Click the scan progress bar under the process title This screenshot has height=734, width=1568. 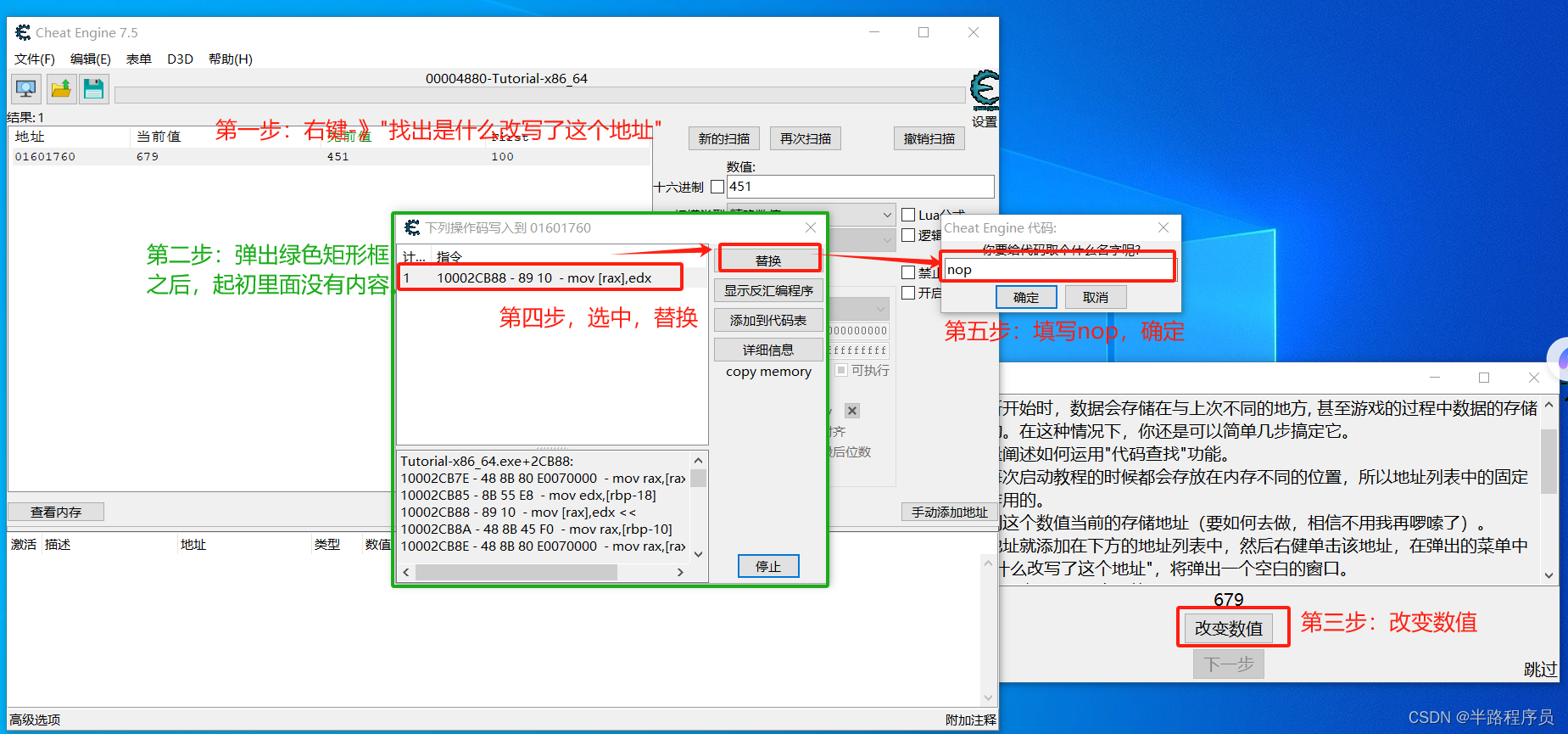539,95
